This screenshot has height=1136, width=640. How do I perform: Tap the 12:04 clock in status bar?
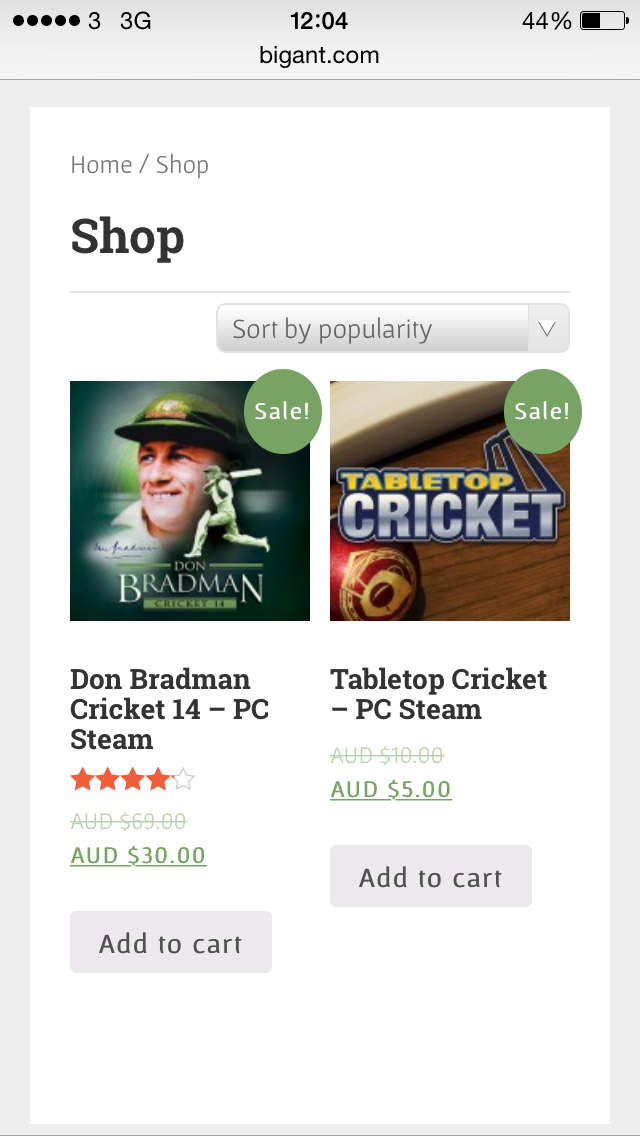(319, 20)
